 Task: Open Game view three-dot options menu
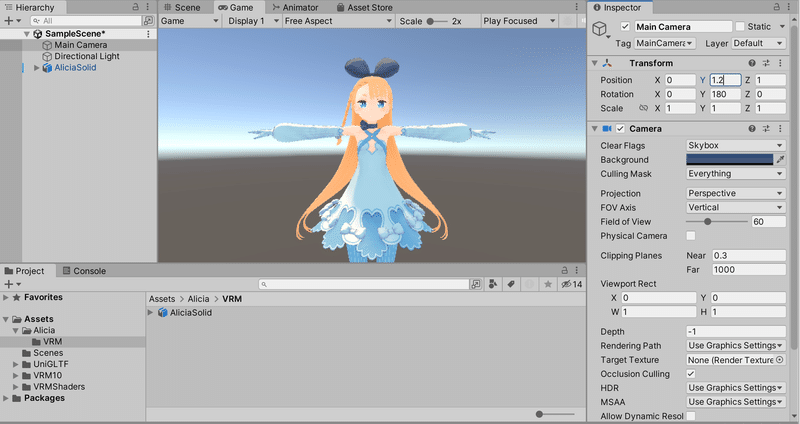(x=577, y=7)
